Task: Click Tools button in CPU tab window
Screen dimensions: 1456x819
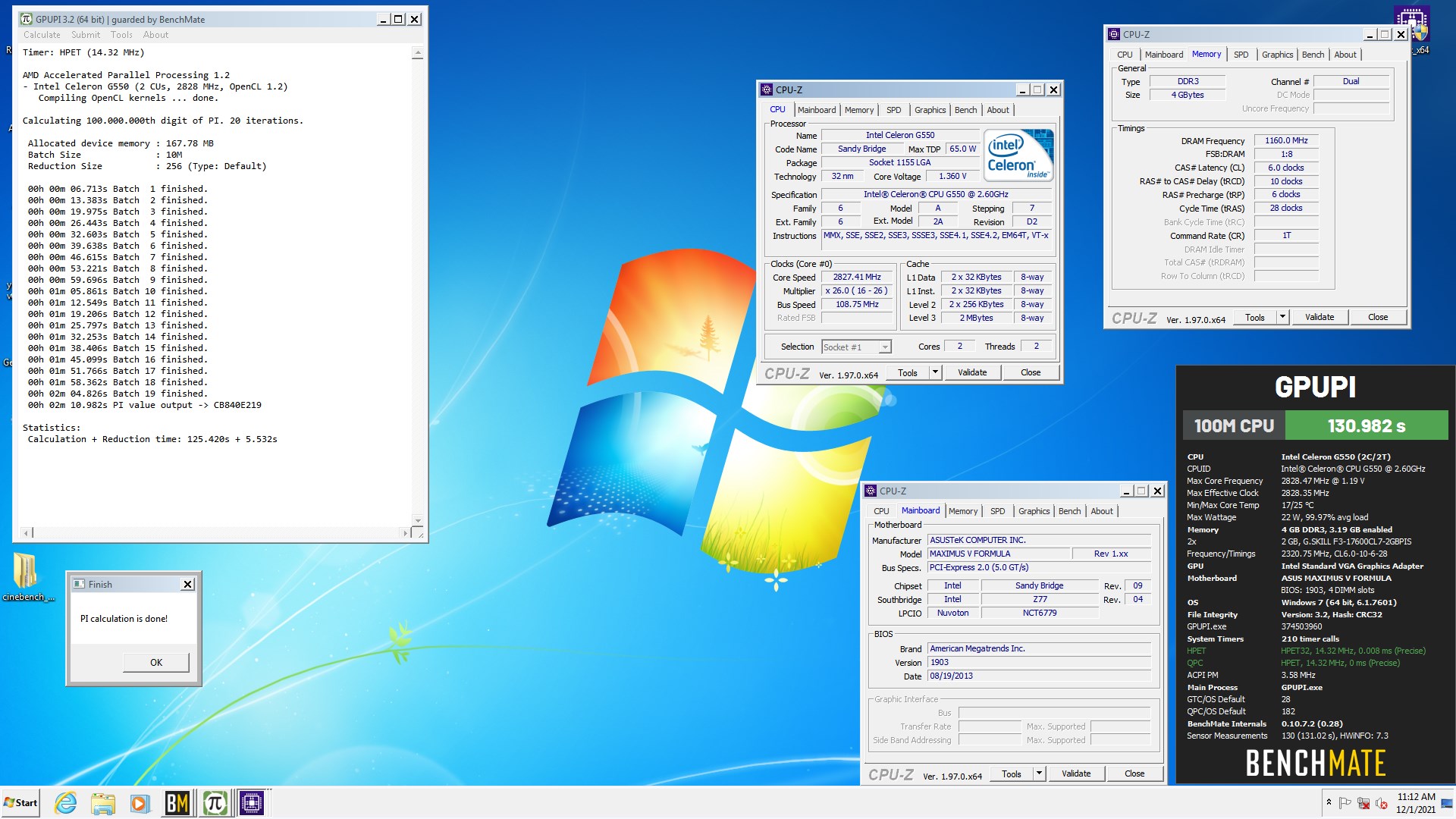Action: coord(908,372)
